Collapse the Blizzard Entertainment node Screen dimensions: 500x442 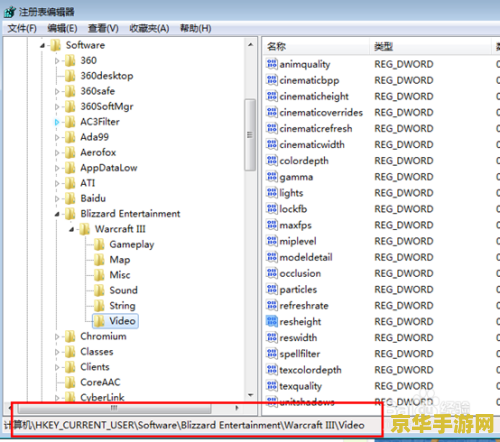[57, 214]
